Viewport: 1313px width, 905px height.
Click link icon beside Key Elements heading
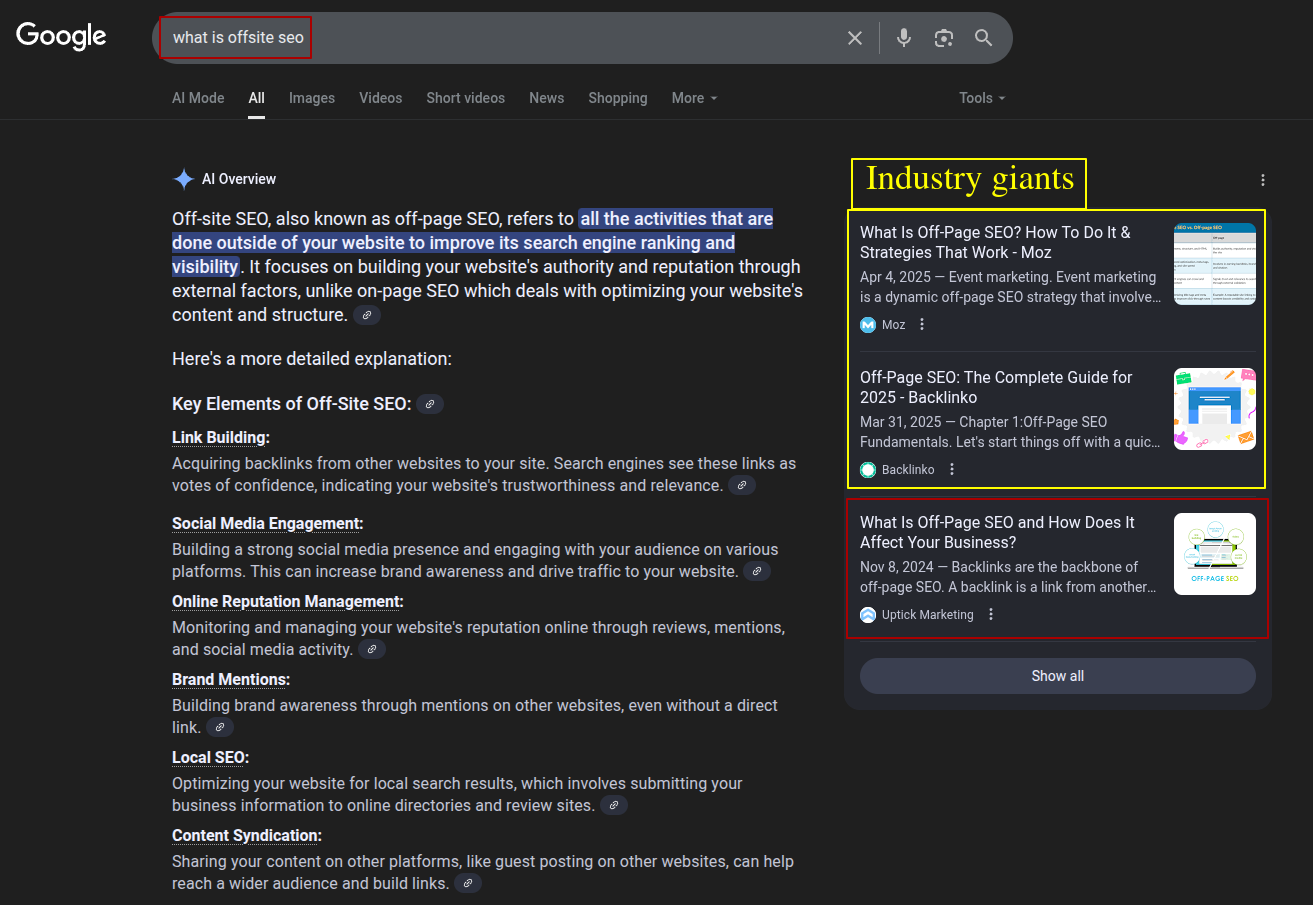430,404
